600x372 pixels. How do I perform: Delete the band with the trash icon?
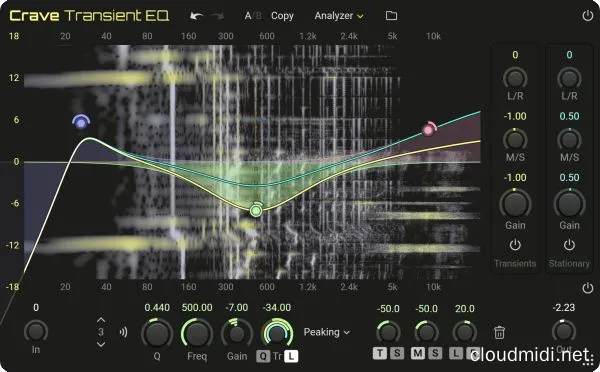[499, 332]
